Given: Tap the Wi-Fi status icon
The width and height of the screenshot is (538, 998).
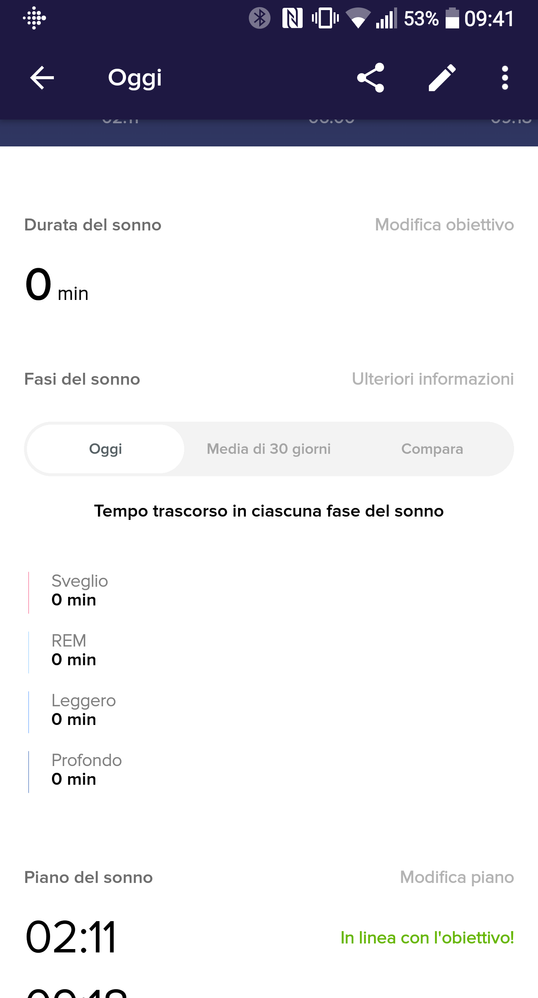Looking at the screenshot, I should click(x=358, y=20).
